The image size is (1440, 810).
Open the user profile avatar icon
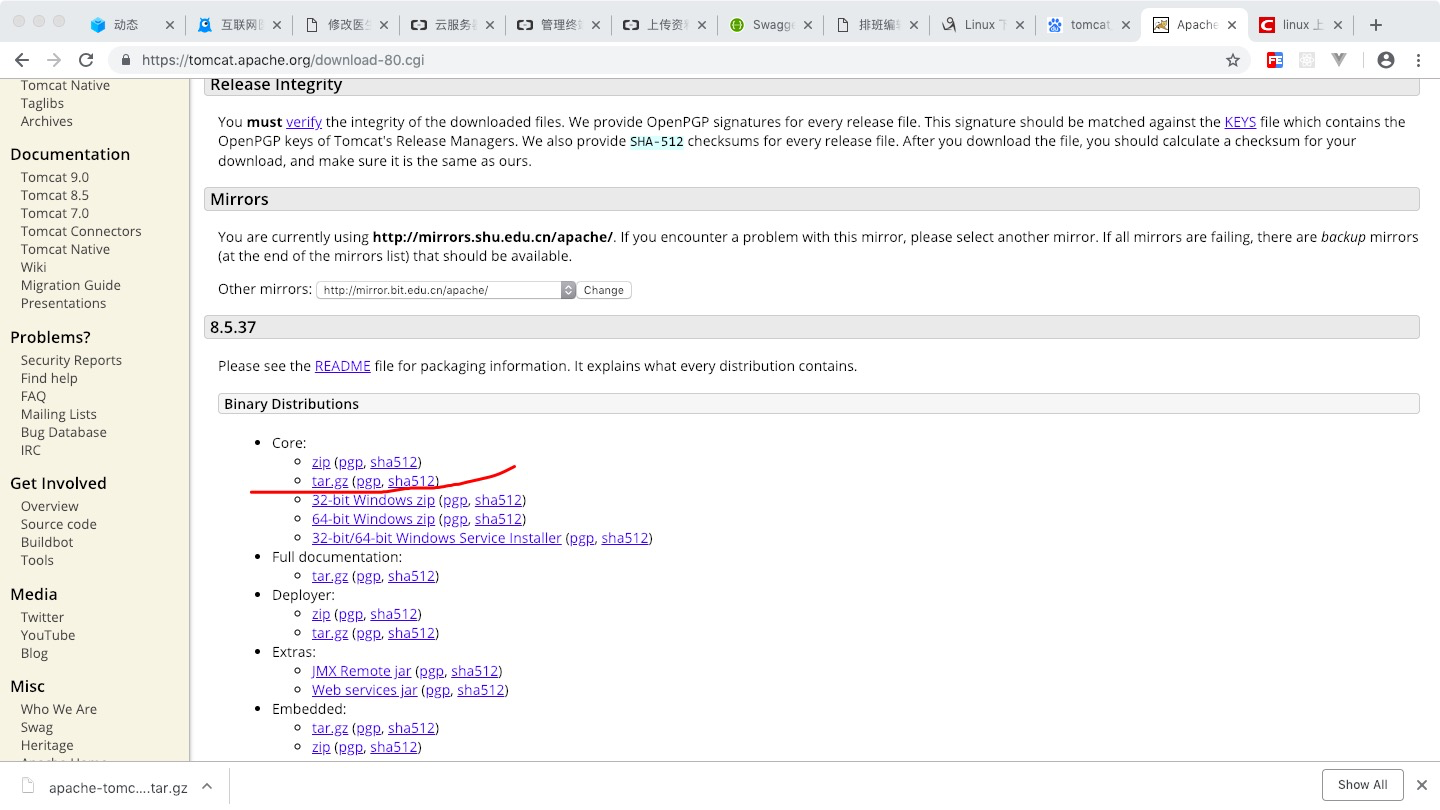[1385, 60]
